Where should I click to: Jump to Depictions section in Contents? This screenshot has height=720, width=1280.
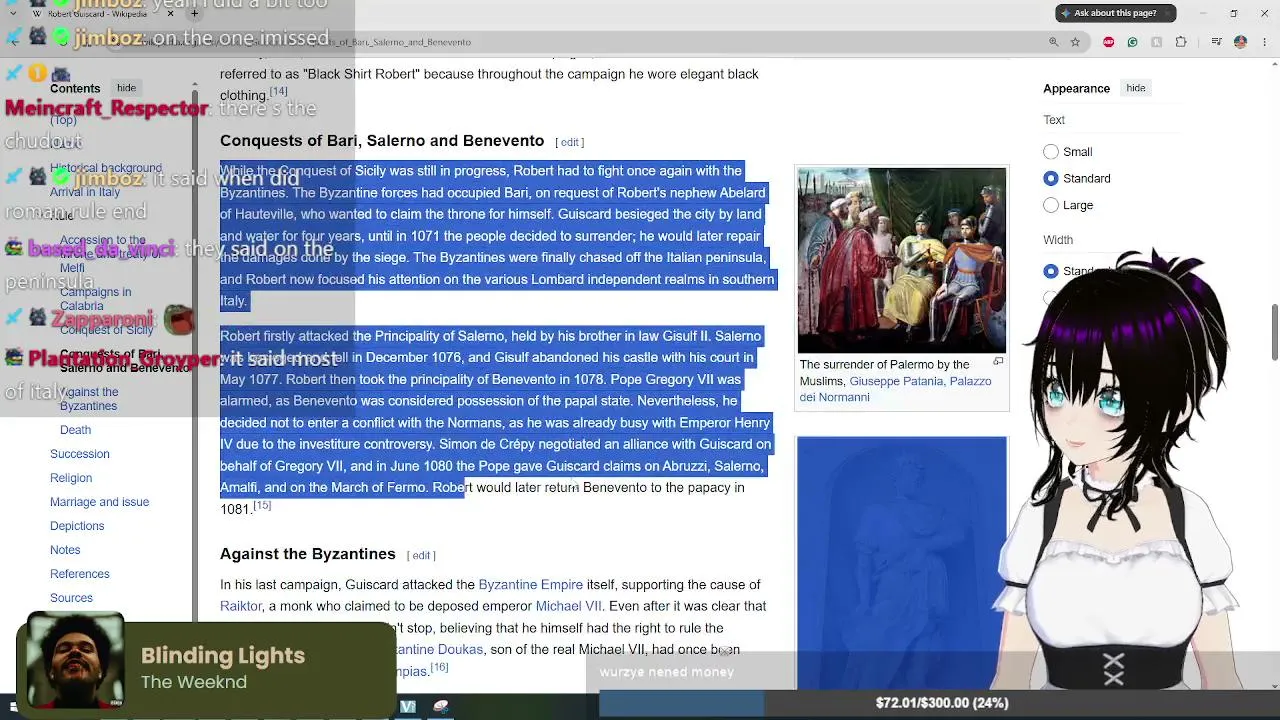pos(77,526)
